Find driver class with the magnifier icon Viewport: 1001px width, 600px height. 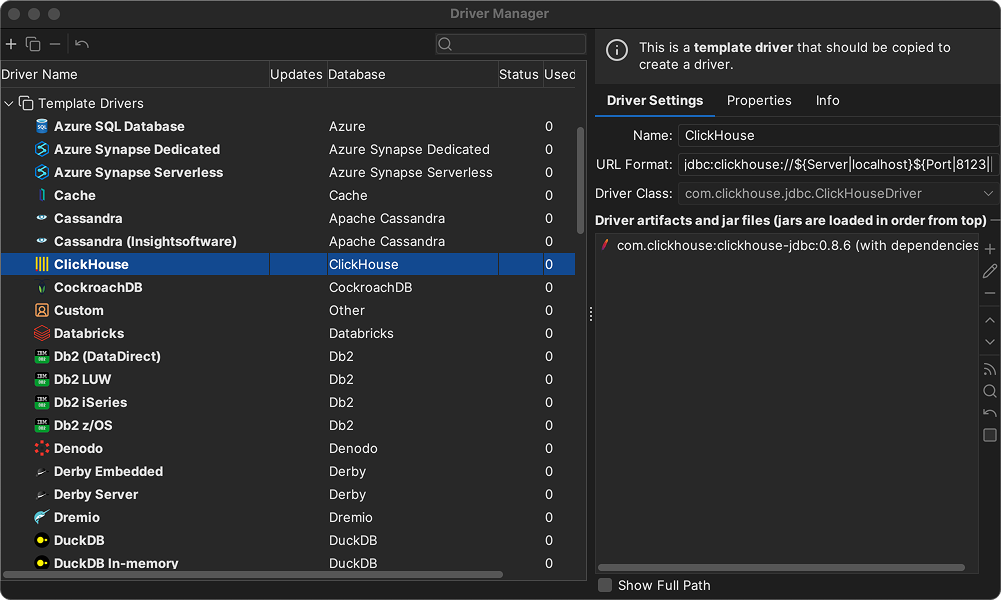click(989, 391)
